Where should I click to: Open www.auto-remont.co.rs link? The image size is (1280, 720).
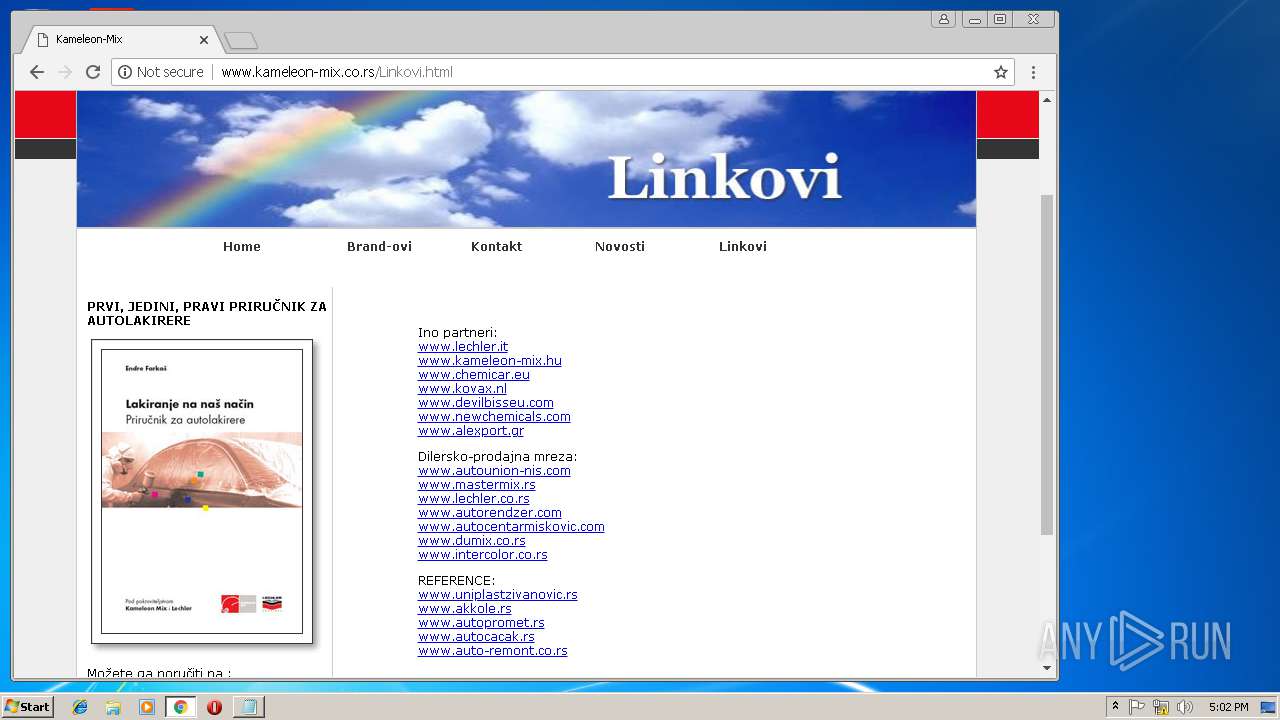[493, 651]
